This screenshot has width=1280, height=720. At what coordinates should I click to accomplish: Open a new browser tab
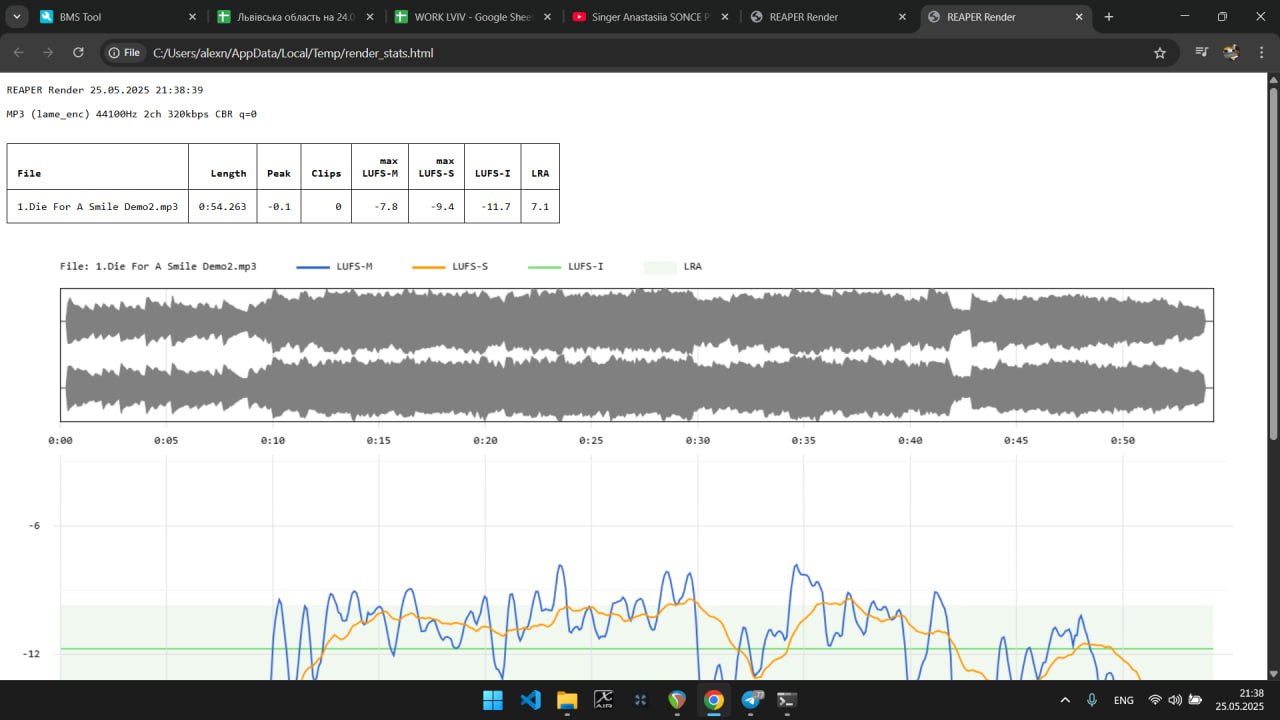pyautogui.click(x=1108, y=17)
